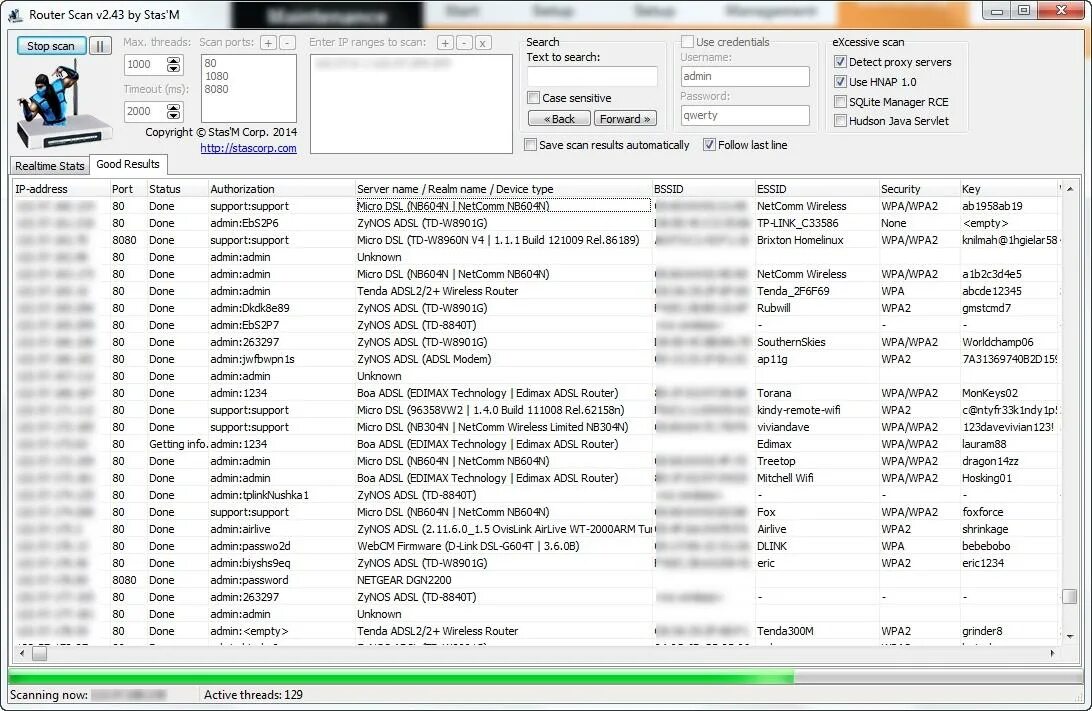Open the http://stascorp.com link
Viewport: 1092px width, 711px height.
pos(249,148)
